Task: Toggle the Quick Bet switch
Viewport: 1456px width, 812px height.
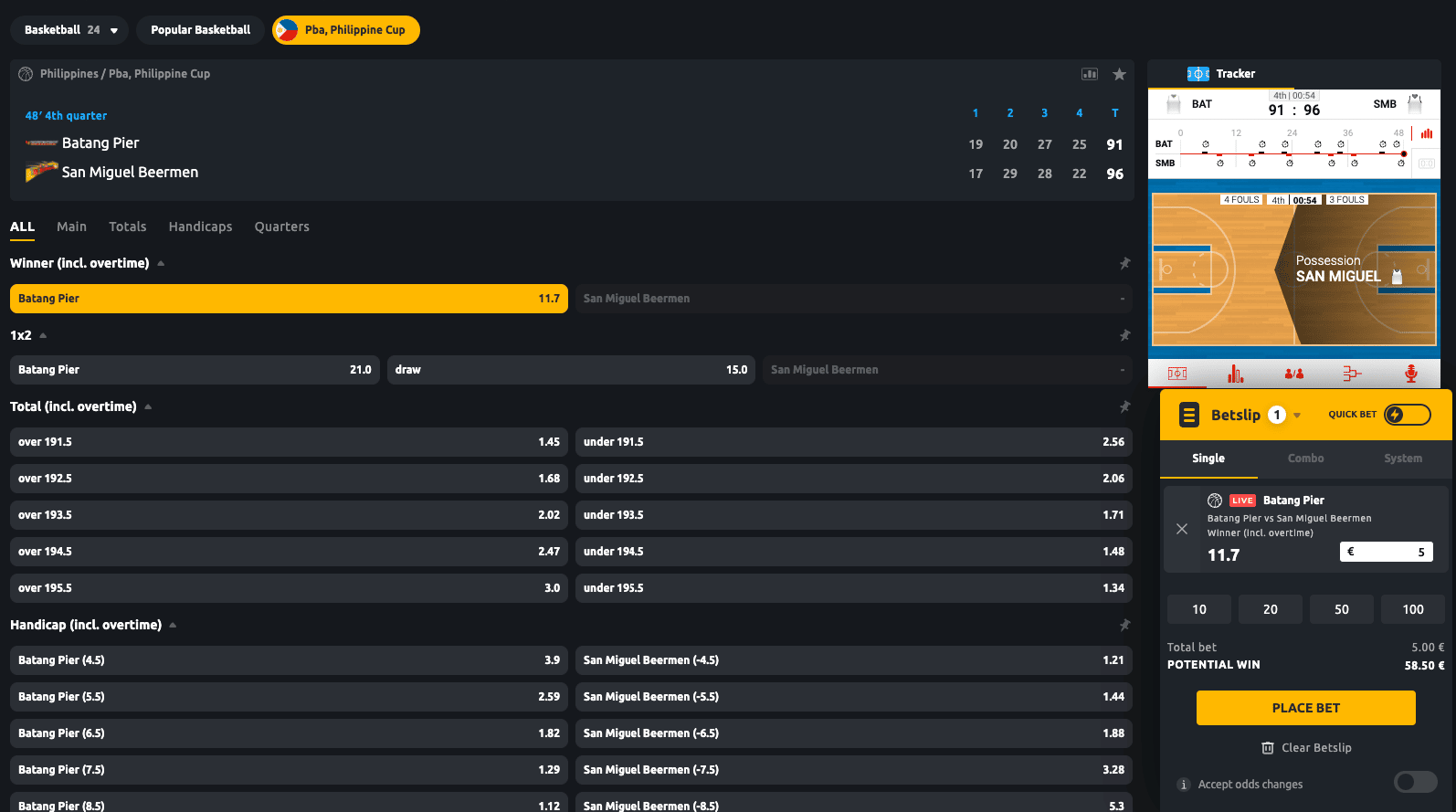Action: [1408, 415]
